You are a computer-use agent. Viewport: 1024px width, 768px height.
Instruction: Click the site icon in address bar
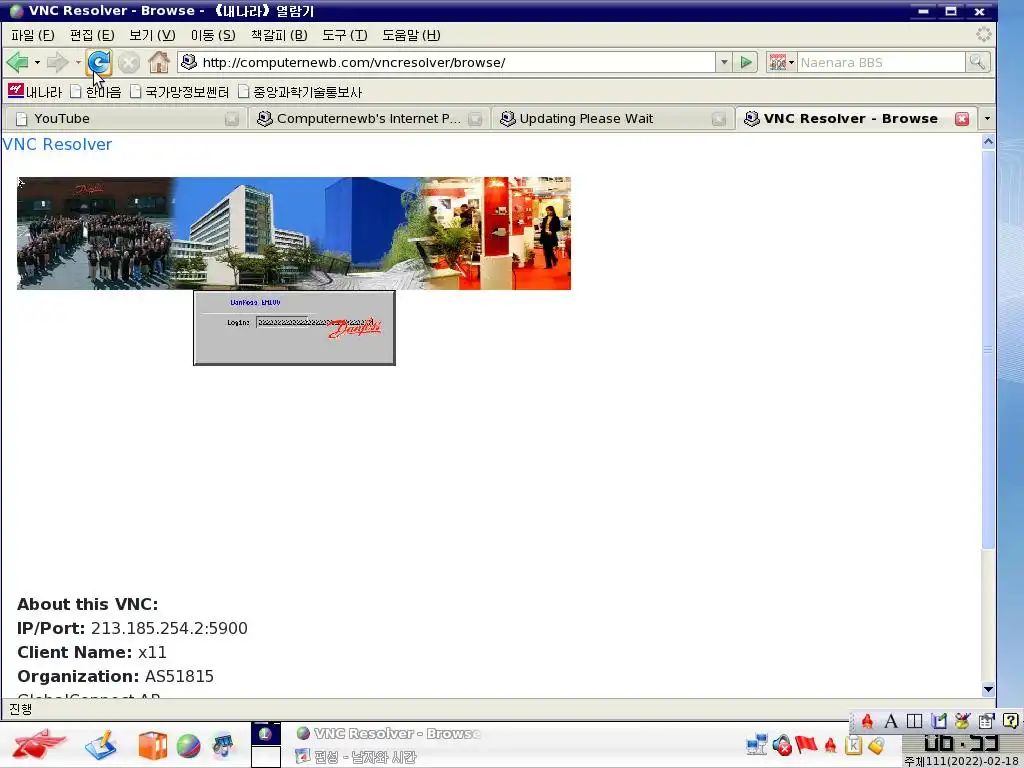click(x=189, y=62)
